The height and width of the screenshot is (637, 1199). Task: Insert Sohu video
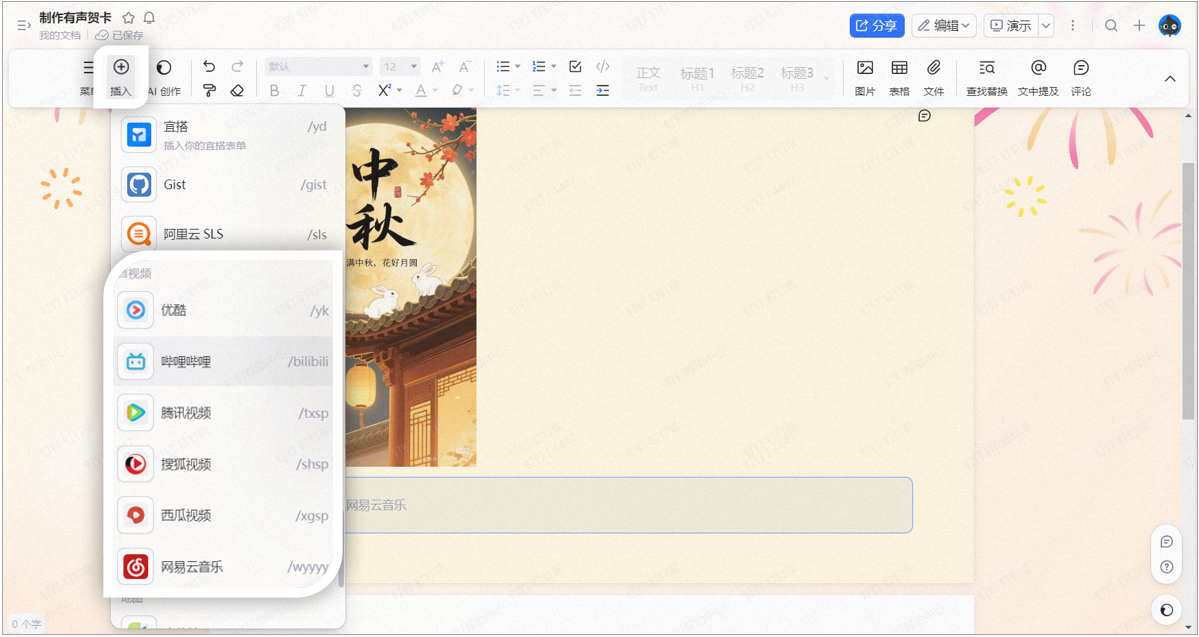click(223, 464)
